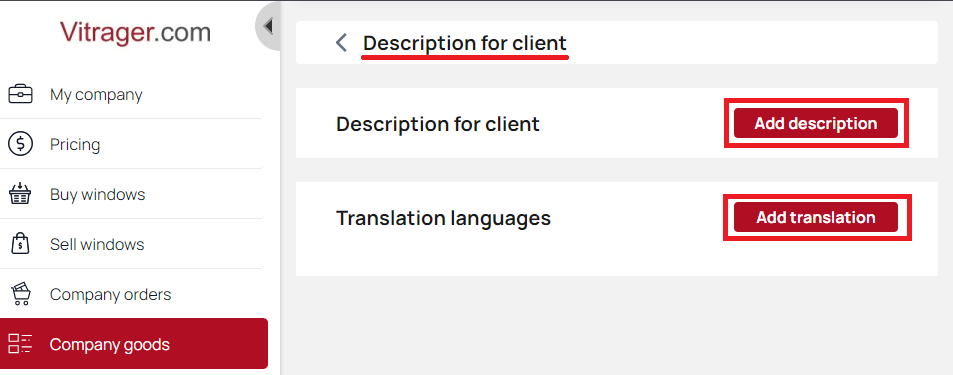Select Sell windows in the sidebar
The image size is (953, 375).
131,244
